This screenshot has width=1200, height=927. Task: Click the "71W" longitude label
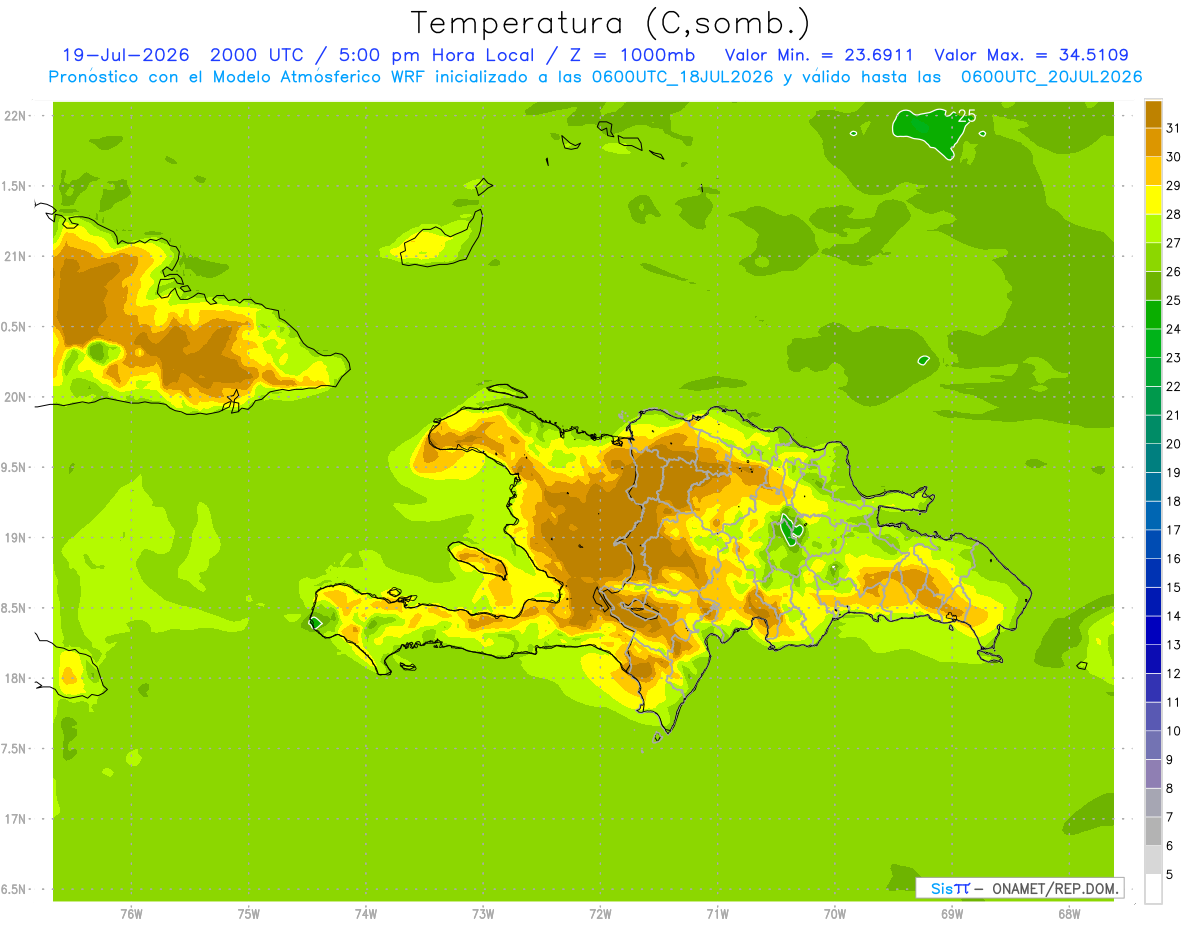(x=717, y=913)
